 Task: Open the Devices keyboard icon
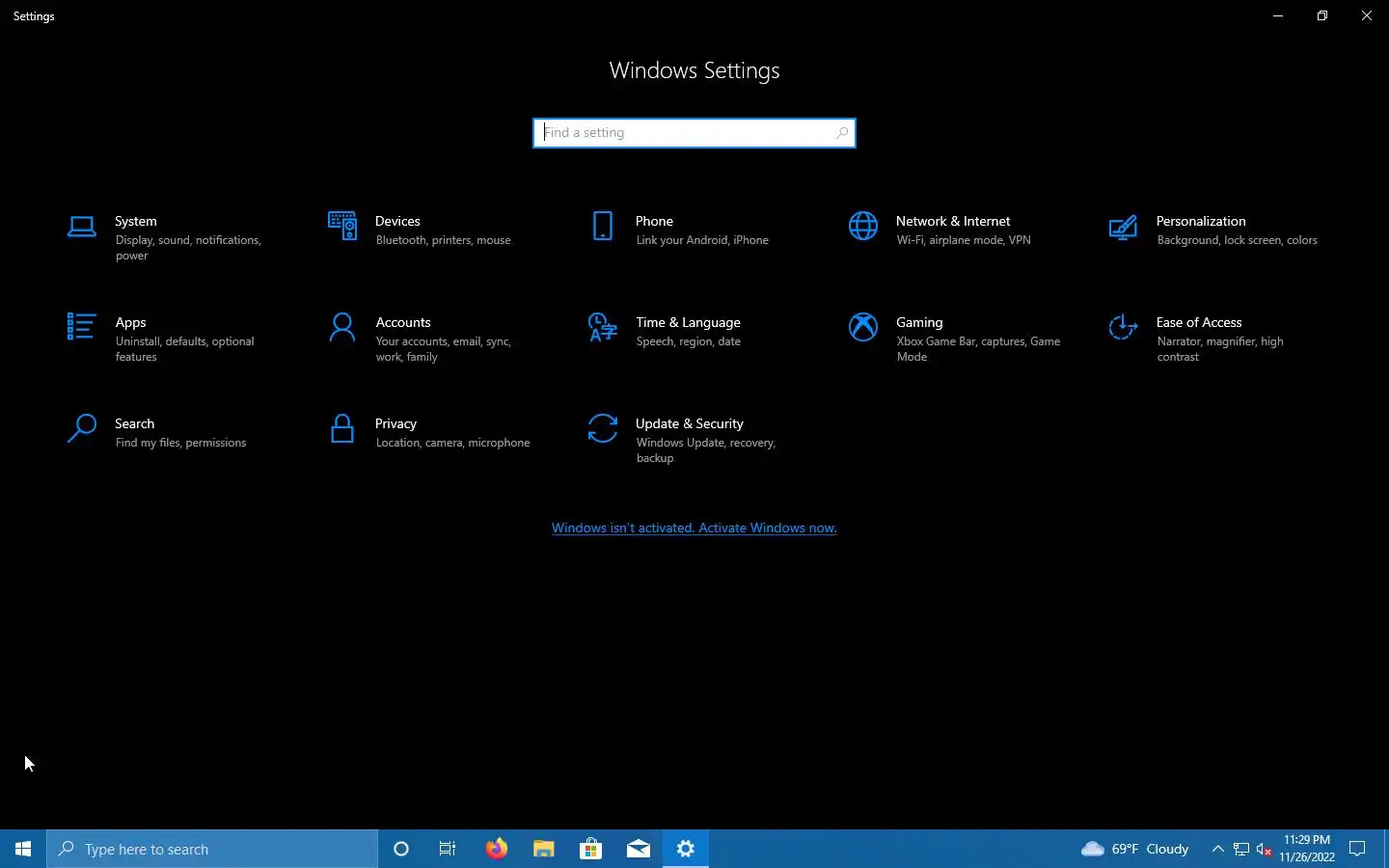342,226
